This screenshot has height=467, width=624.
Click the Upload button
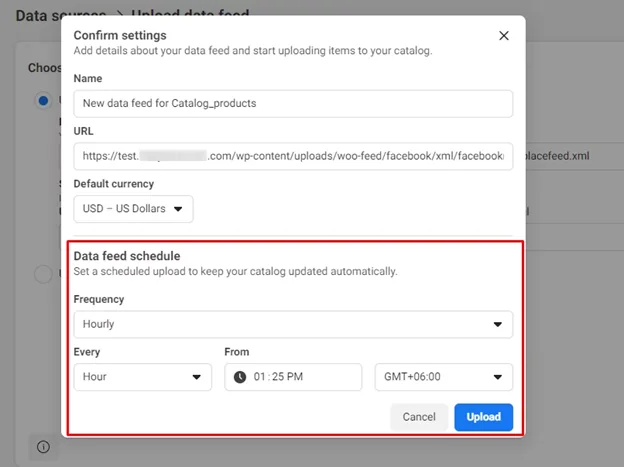(484, 417)
